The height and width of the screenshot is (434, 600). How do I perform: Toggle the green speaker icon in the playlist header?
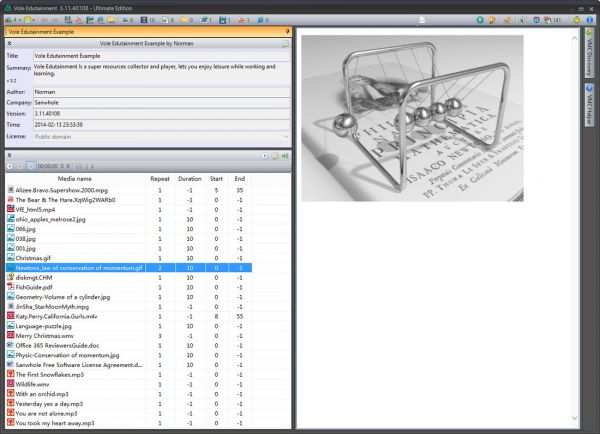(285, 156)
